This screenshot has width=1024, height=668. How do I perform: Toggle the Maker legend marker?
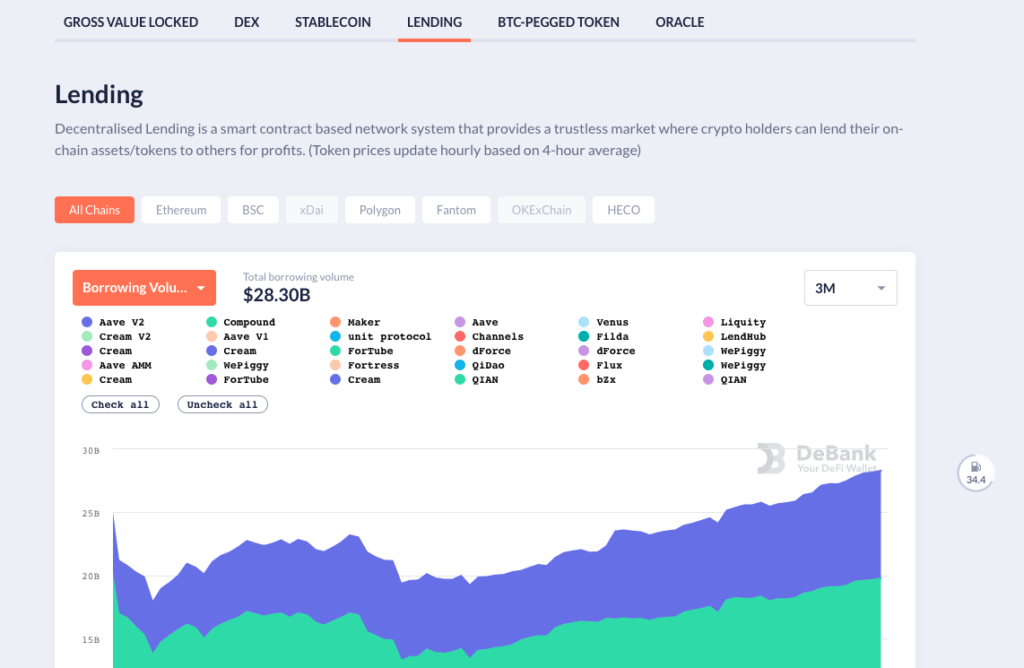pyautogui.click(x=336, y=322)
